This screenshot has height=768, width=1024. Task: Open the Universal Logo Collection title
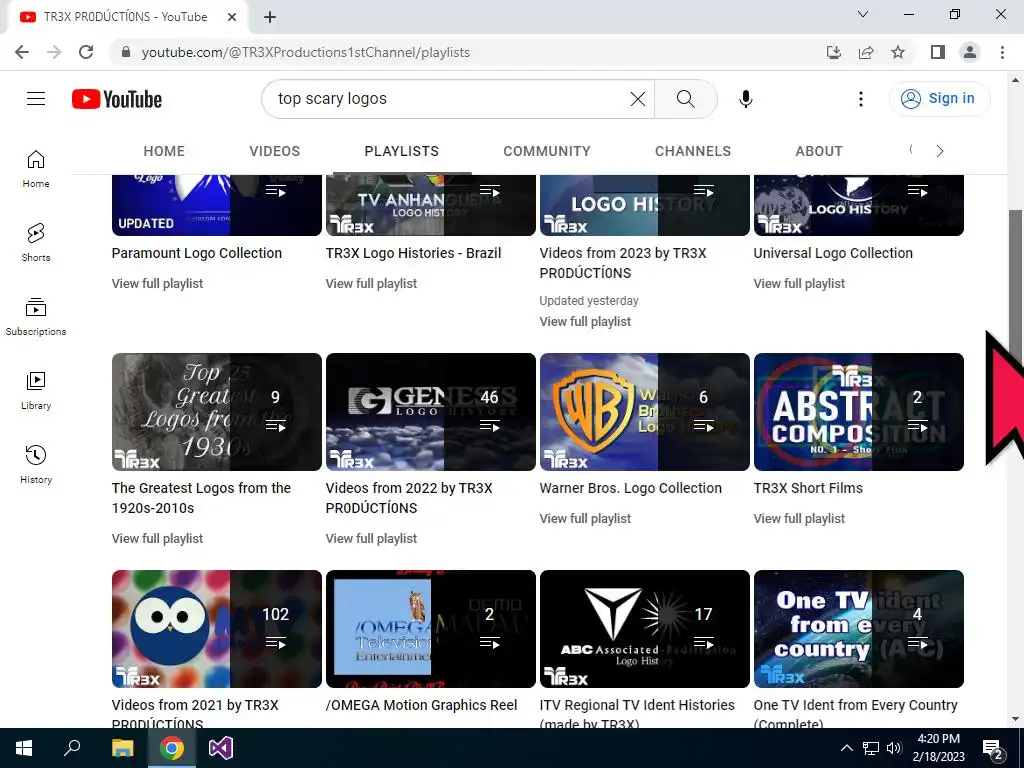pyautogui.click(x=833, y=253)
